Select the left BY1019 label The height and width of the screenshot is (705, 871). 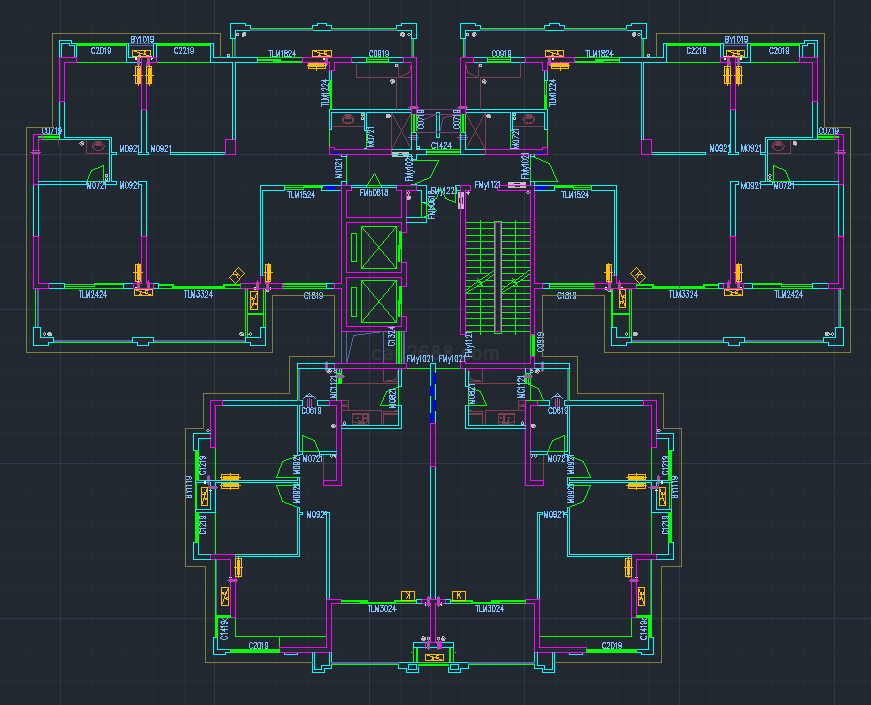click(142, 40)
